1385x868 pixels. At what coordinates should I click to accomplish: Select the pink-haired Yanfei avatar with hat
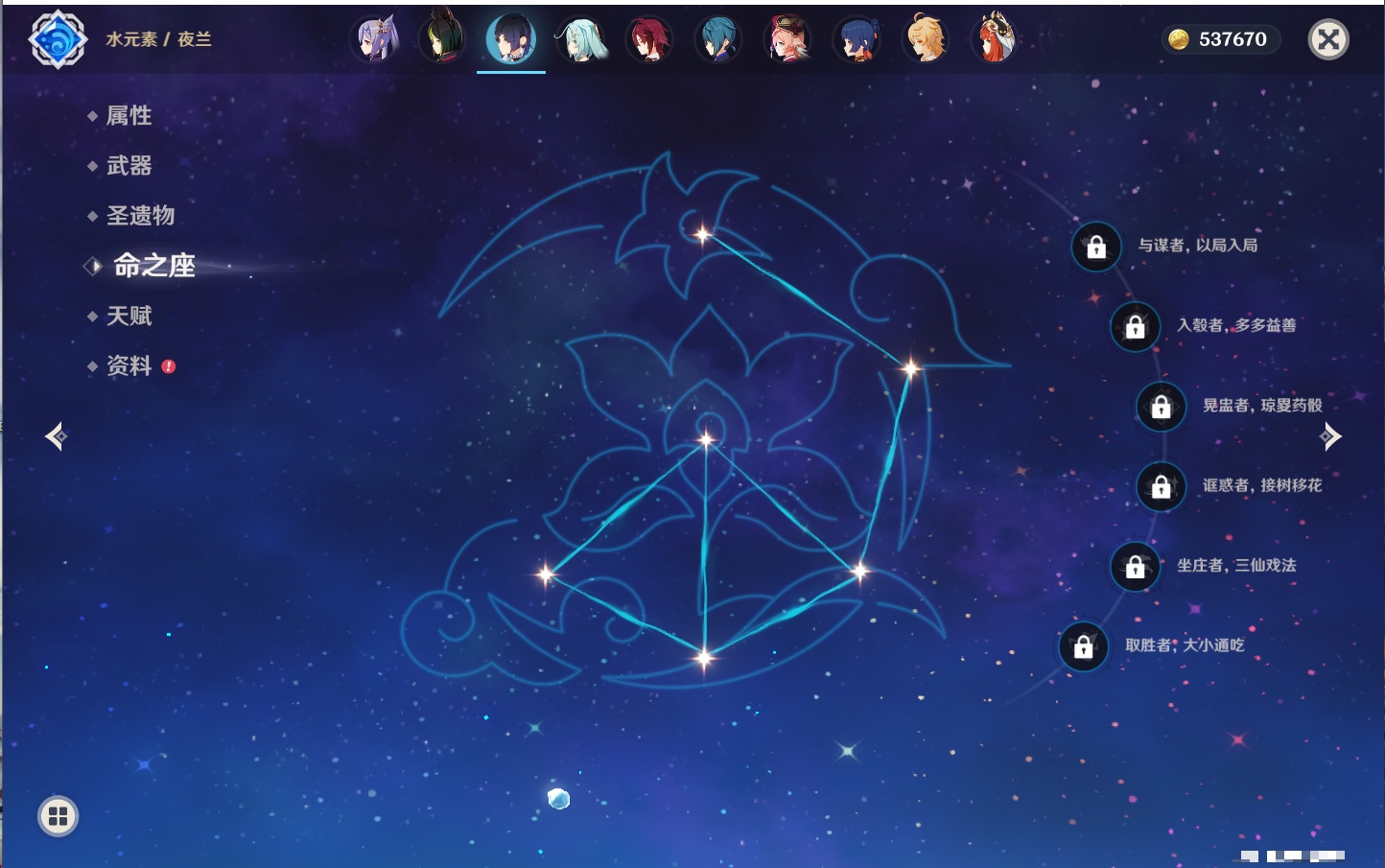click(787, 39)
